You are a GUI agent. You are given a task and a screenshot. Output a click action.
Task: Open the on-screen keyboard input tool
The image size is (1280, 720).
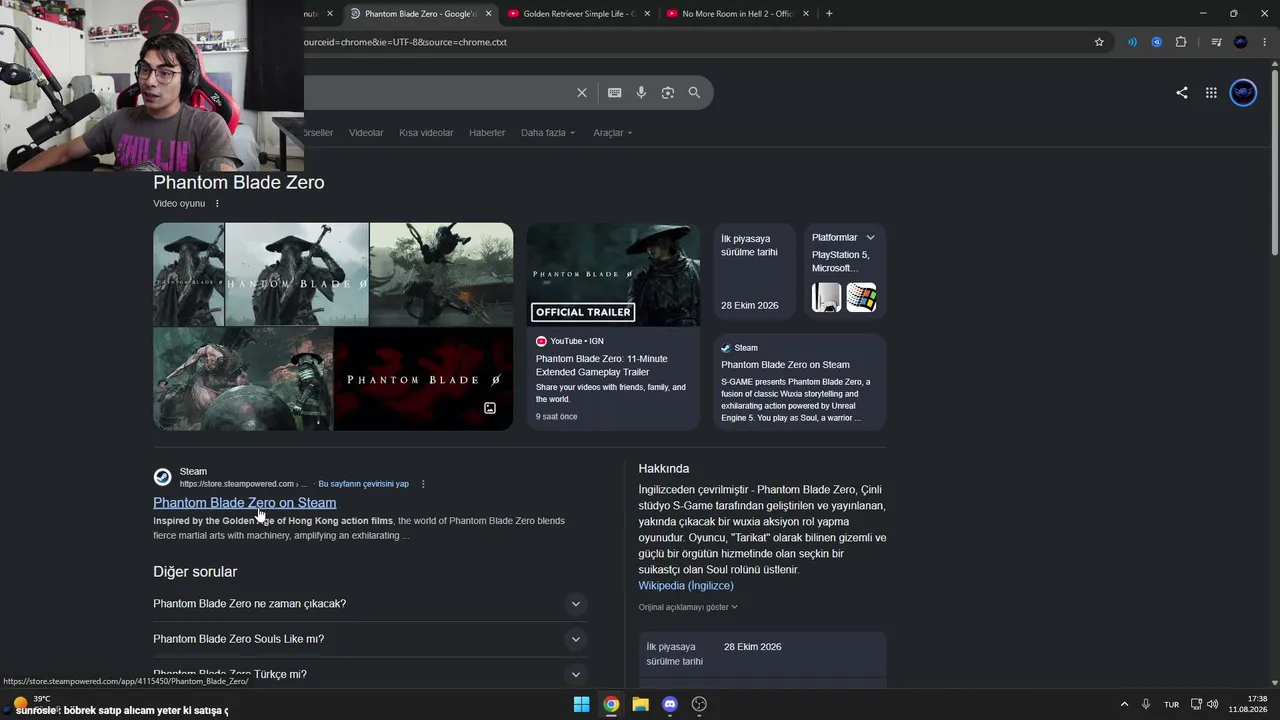click(x=614, y=93)
